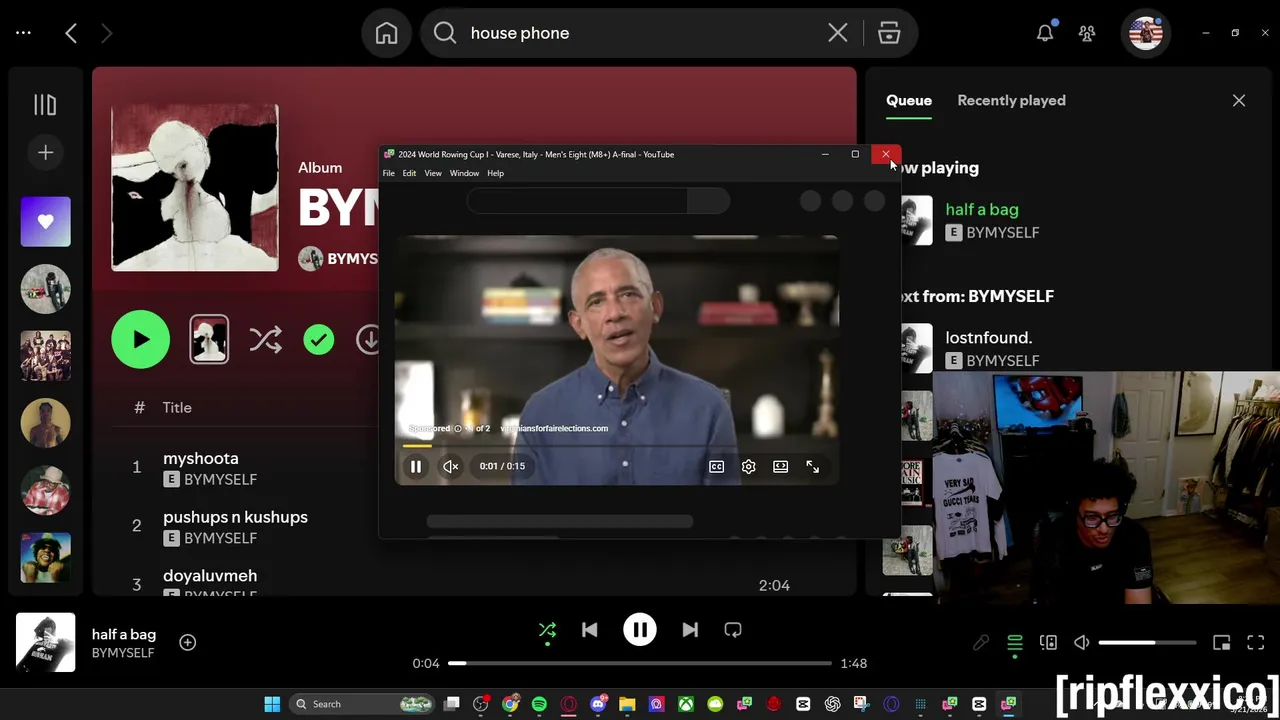The image size is (1280, 720).
Task: Open Window menu in YouTube window
Action: click(x=464, y=173)
